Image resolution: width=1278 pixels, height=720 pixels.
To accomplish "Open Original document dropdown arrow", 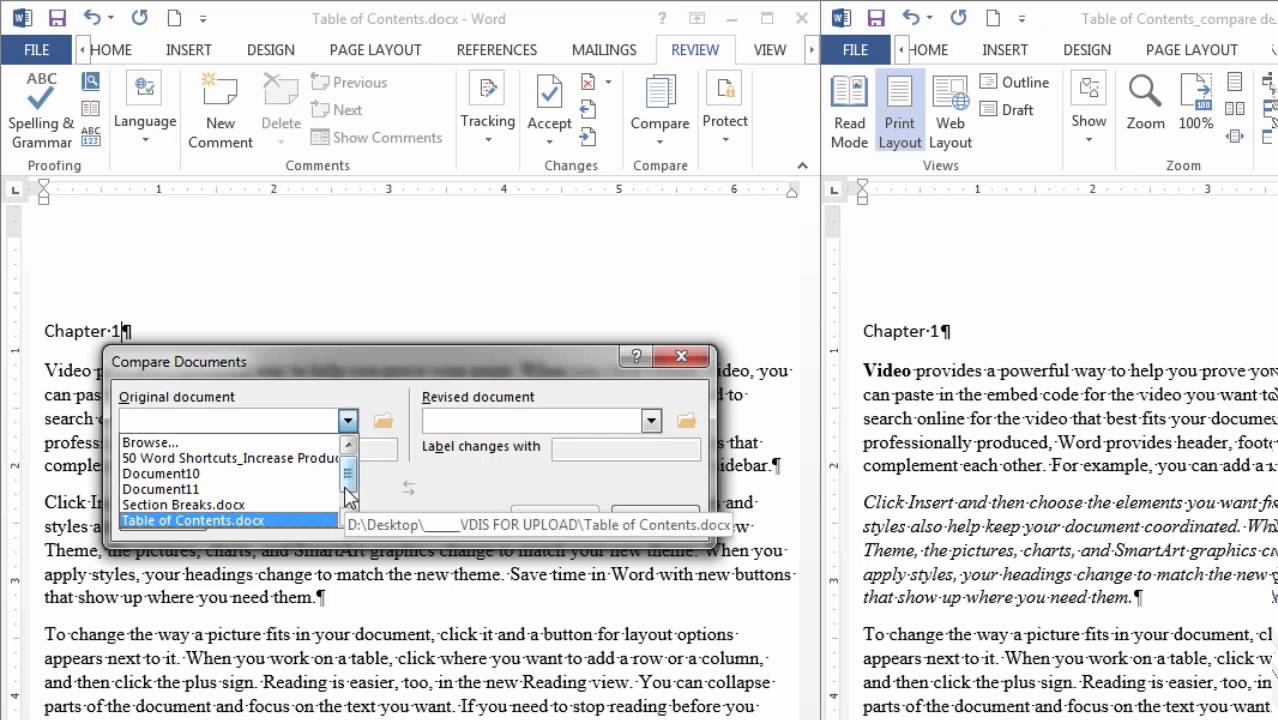I will point(347,421).
